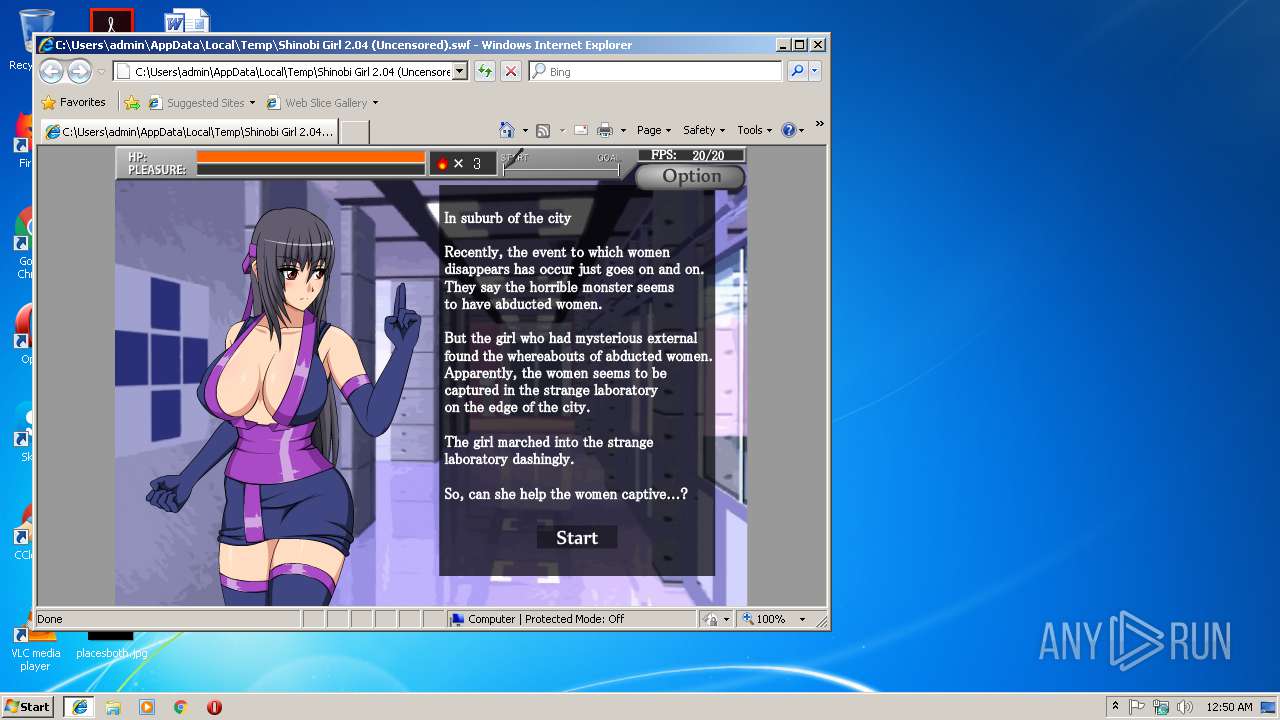This screenshot has width=1280, height=720.
Task: Click the blue Help question mark icon
Action: click(x=788, y=130)
